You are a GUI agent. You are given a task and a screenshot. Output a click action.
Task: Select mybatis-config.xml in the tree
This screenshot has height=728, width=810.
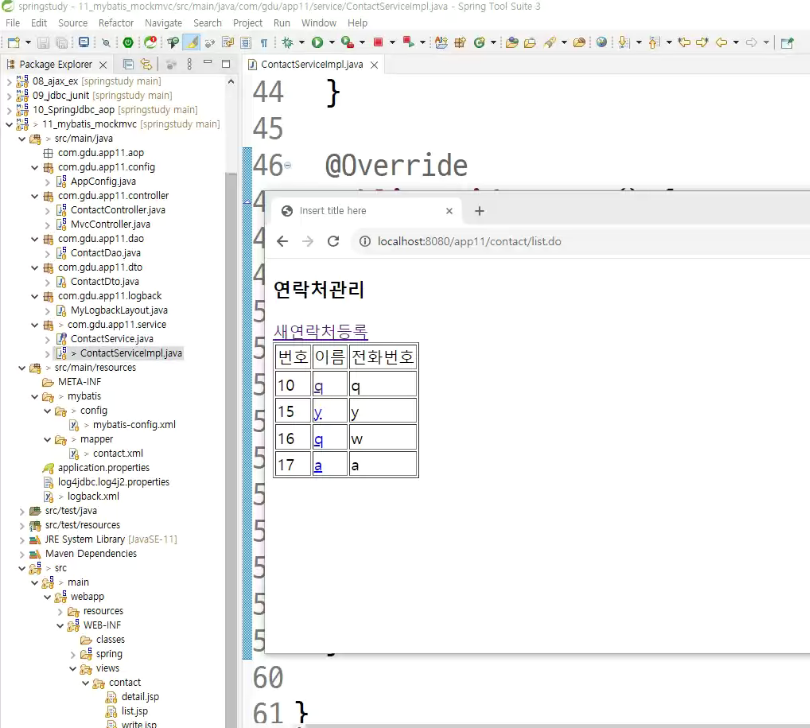click(x=134, y=424)
